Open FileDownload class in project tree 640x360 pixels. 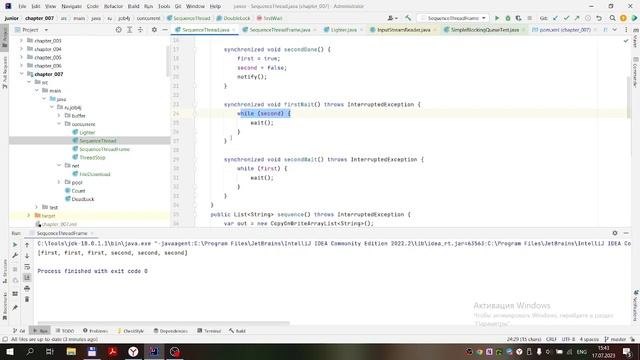coord(95,174)
